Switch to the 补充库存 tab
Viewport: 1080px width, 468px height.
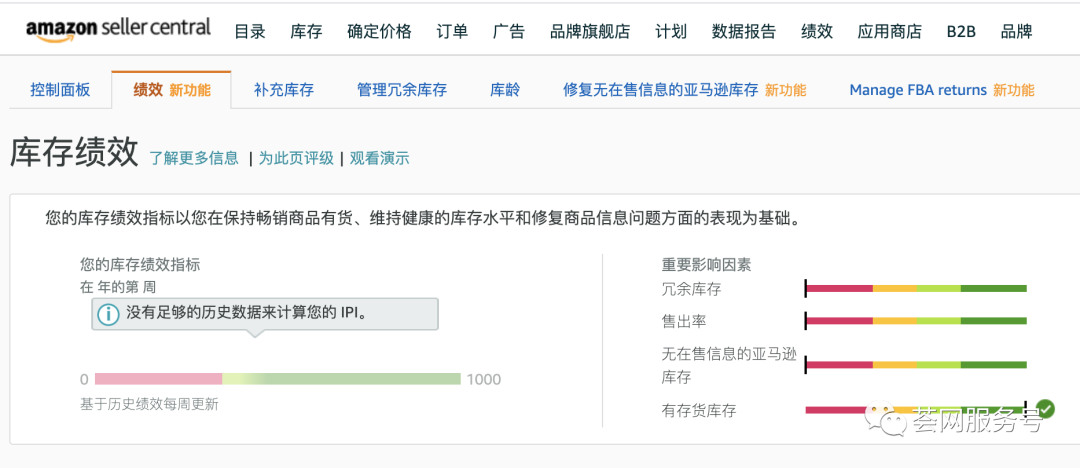(284, 90)
